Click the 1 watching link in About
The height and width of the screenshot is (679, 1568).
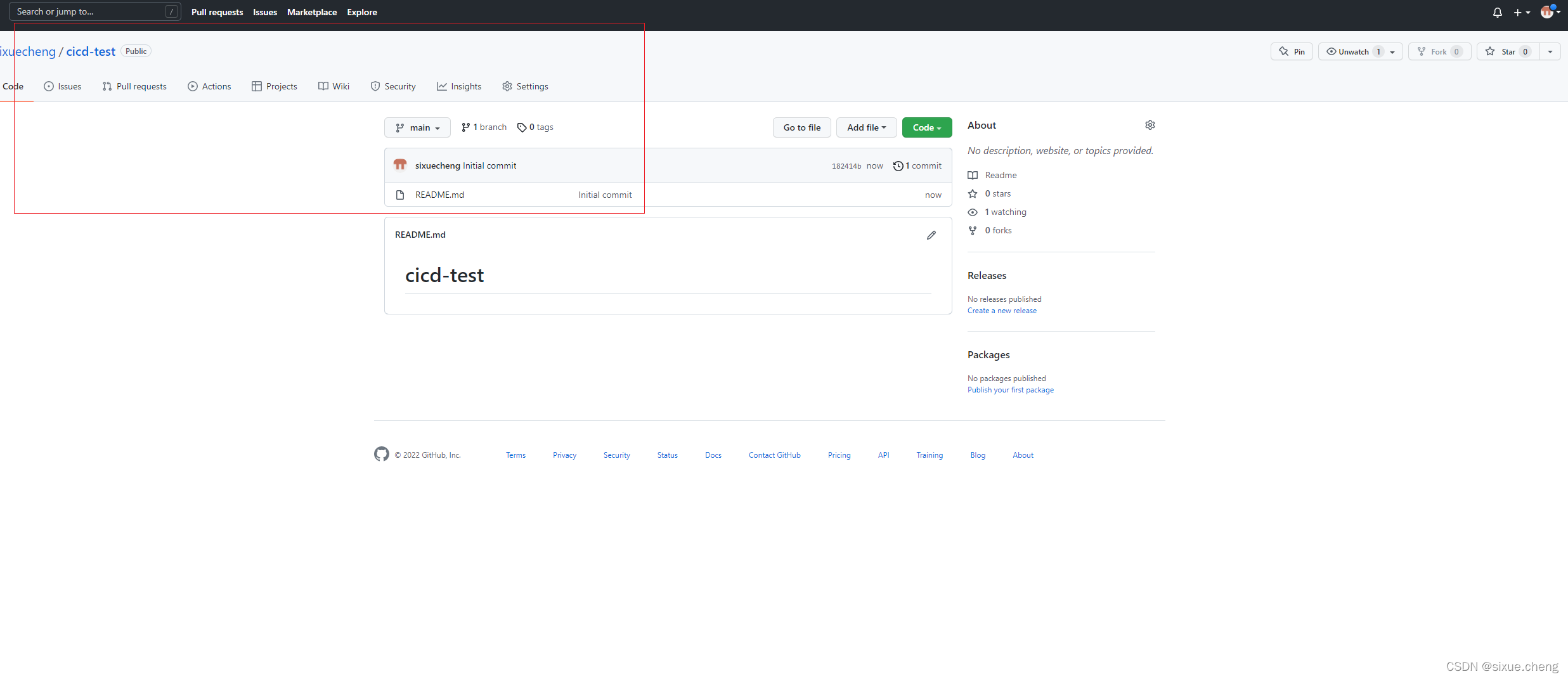tap(1006, 212)
